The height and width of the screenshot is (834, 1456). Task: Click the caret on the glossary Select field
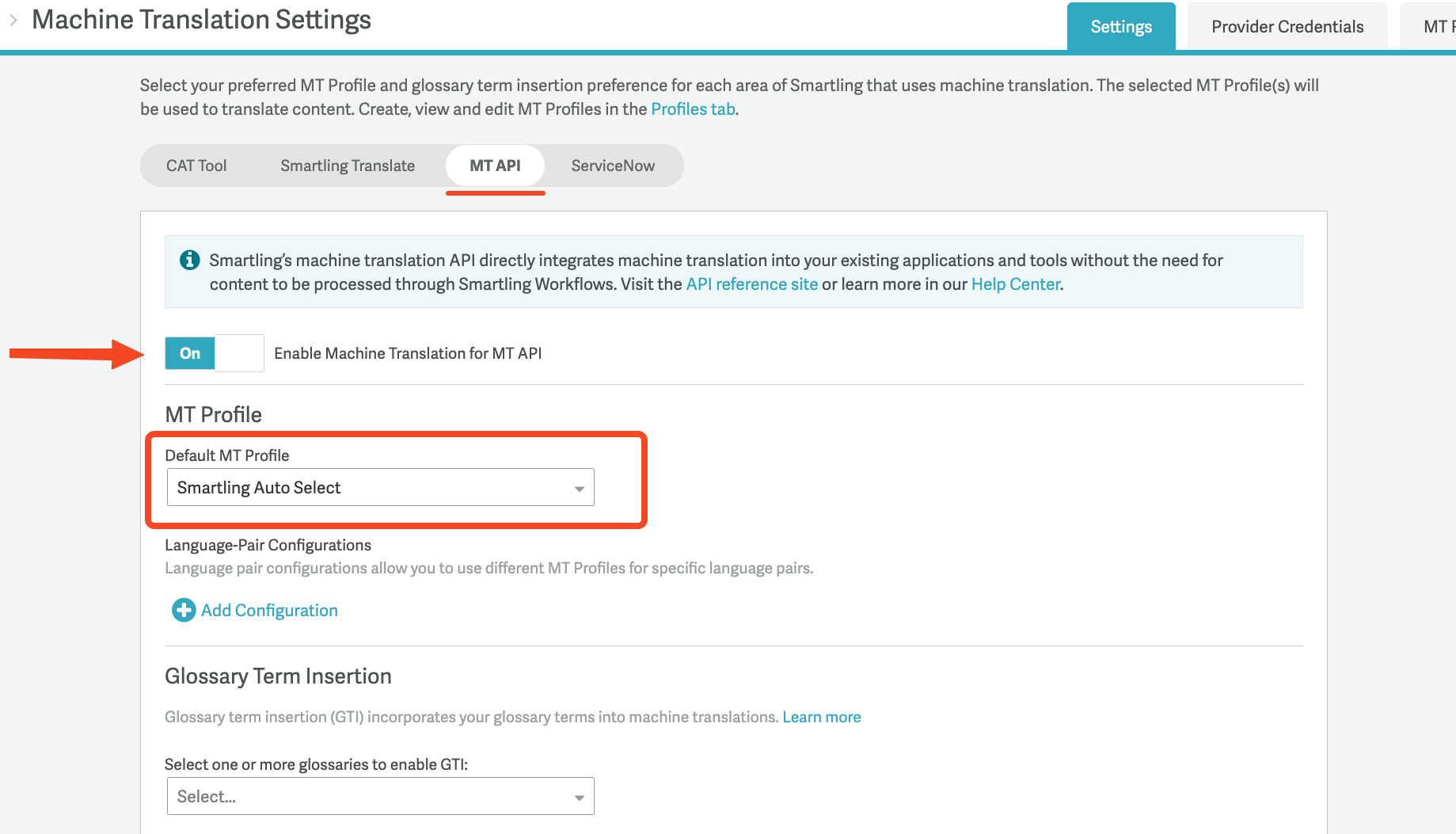click(579, 796)
